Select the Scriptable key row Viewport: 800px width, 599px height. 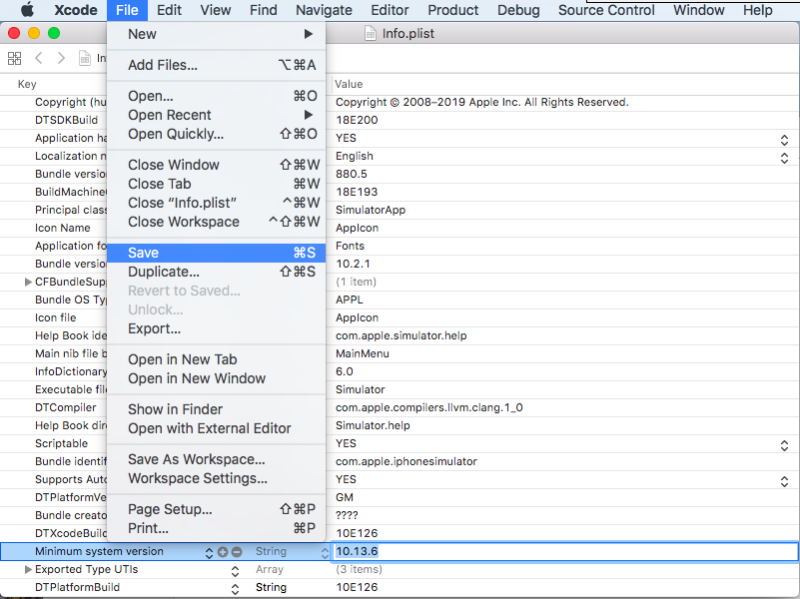tap(61, 443)
